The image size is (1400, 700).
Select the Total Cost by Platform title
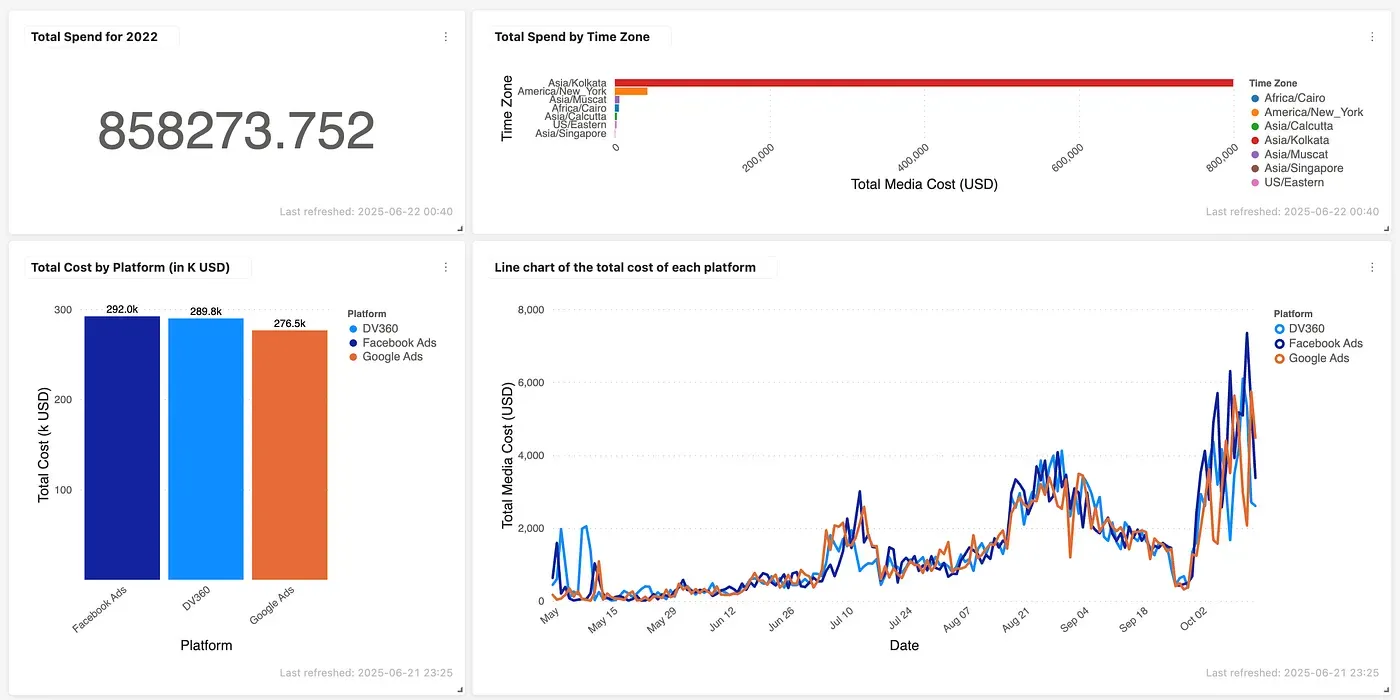[130, 267]
